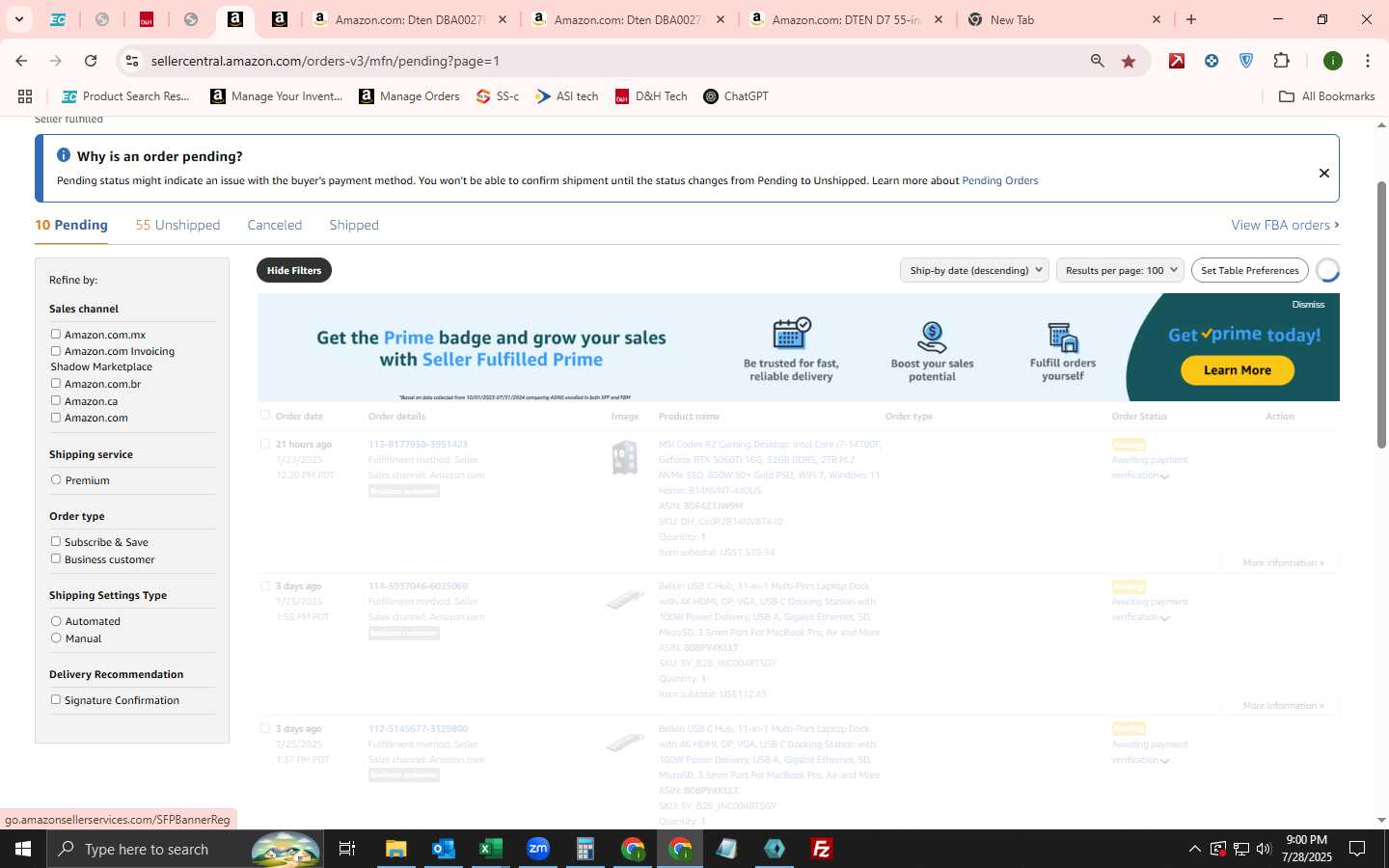Check the Amazon.com.br sales channel
Screen dimensions: 1389x868
coord(56,383)
